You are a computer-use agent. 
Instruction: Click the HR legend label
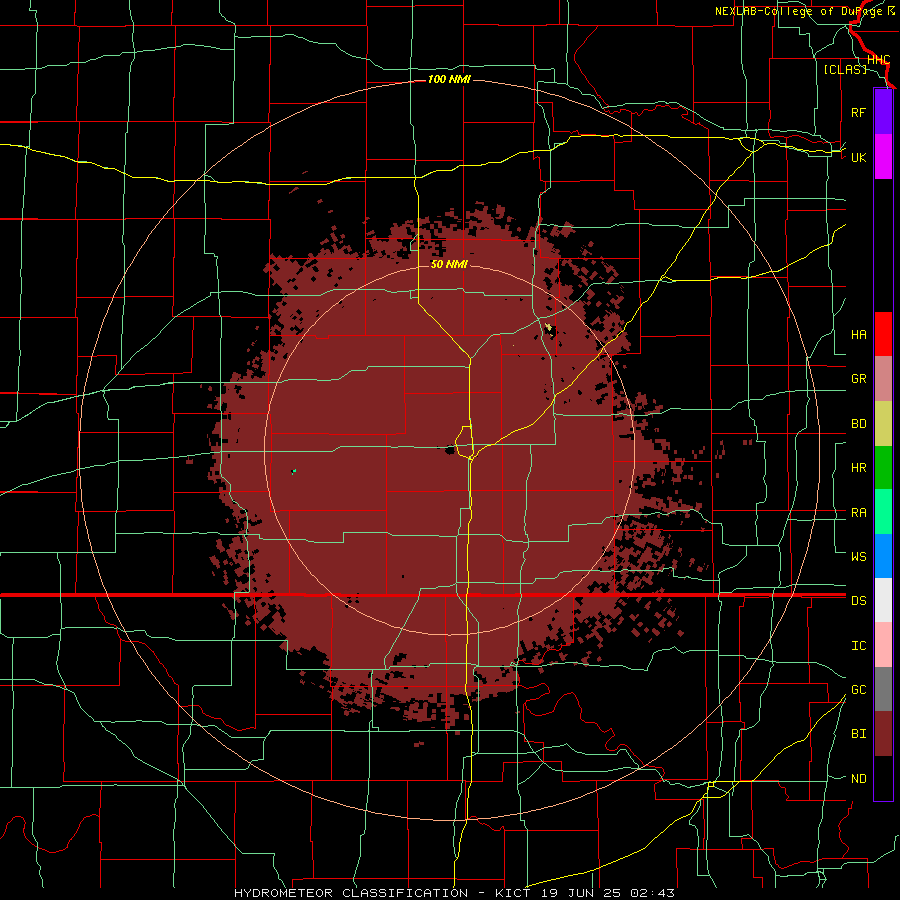[x=859, y=468]
